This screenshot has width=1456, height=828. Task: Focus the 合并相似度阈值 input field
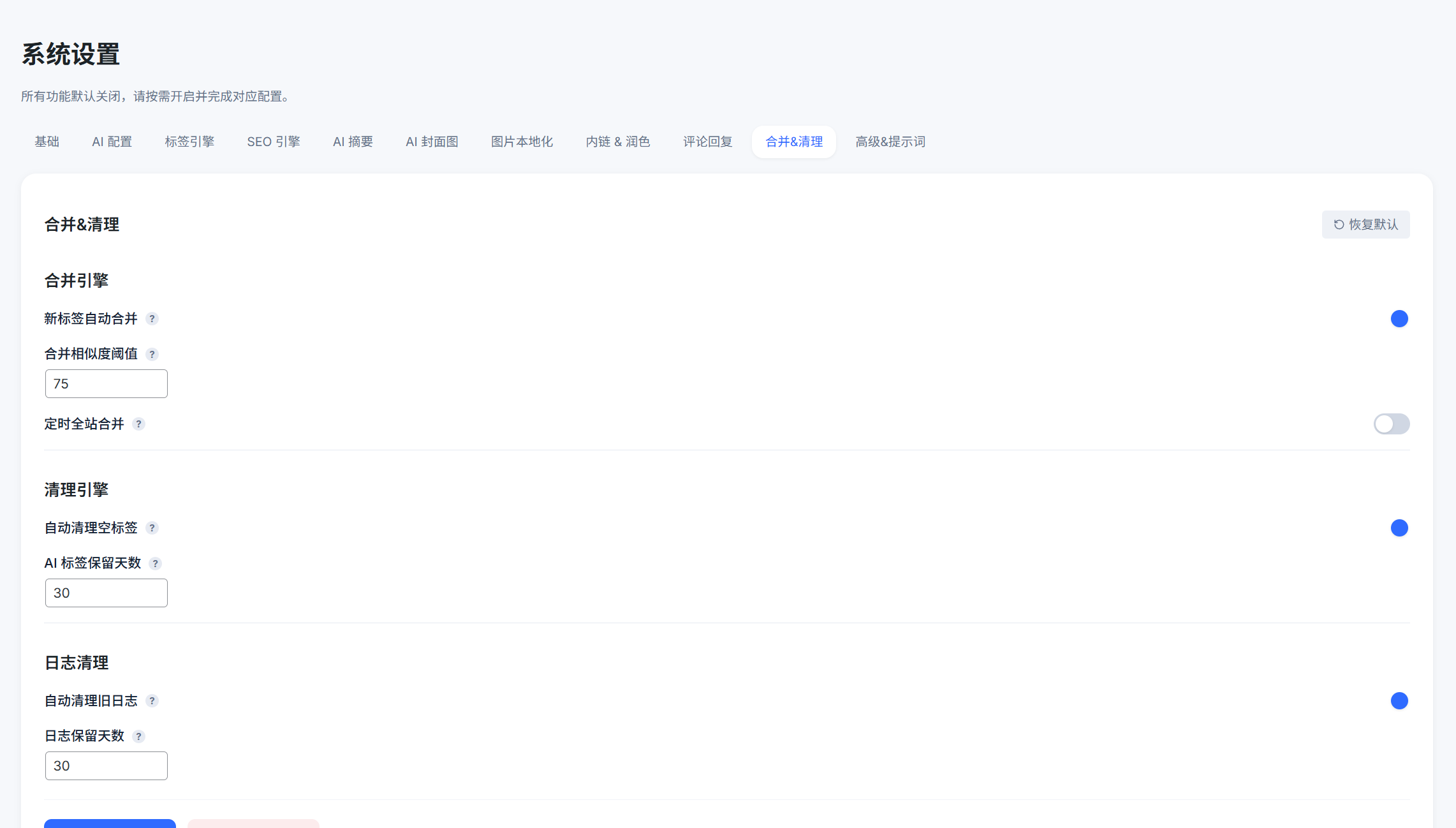click(107, 383)
